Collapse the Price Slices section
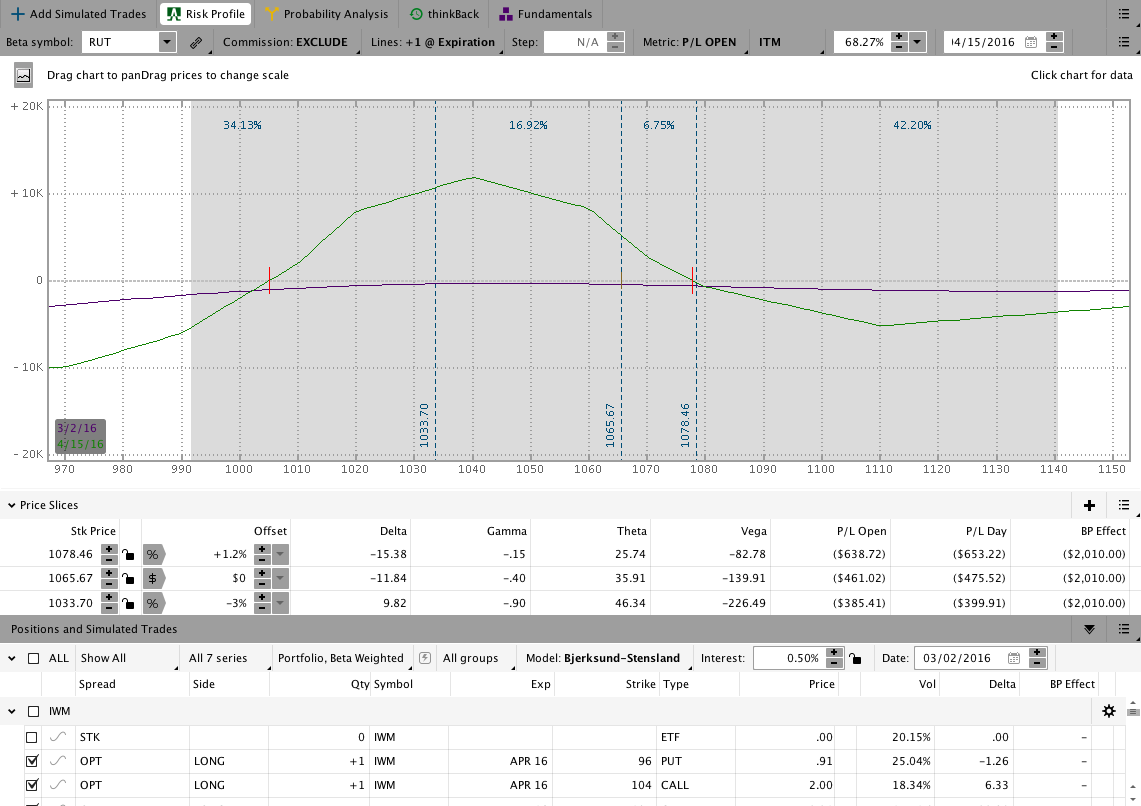Viewport: 1141px width, 806px height. tap(12, 505)
